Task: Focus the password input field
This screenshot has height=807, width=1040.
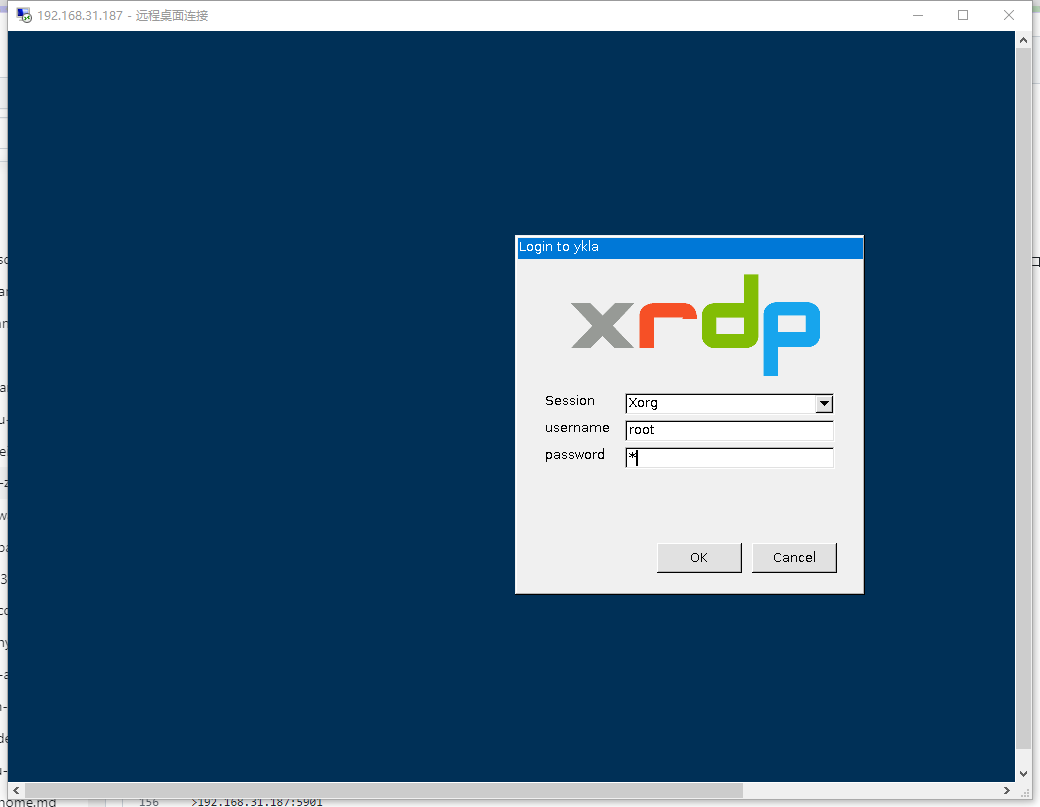Action: pos(729,458)
